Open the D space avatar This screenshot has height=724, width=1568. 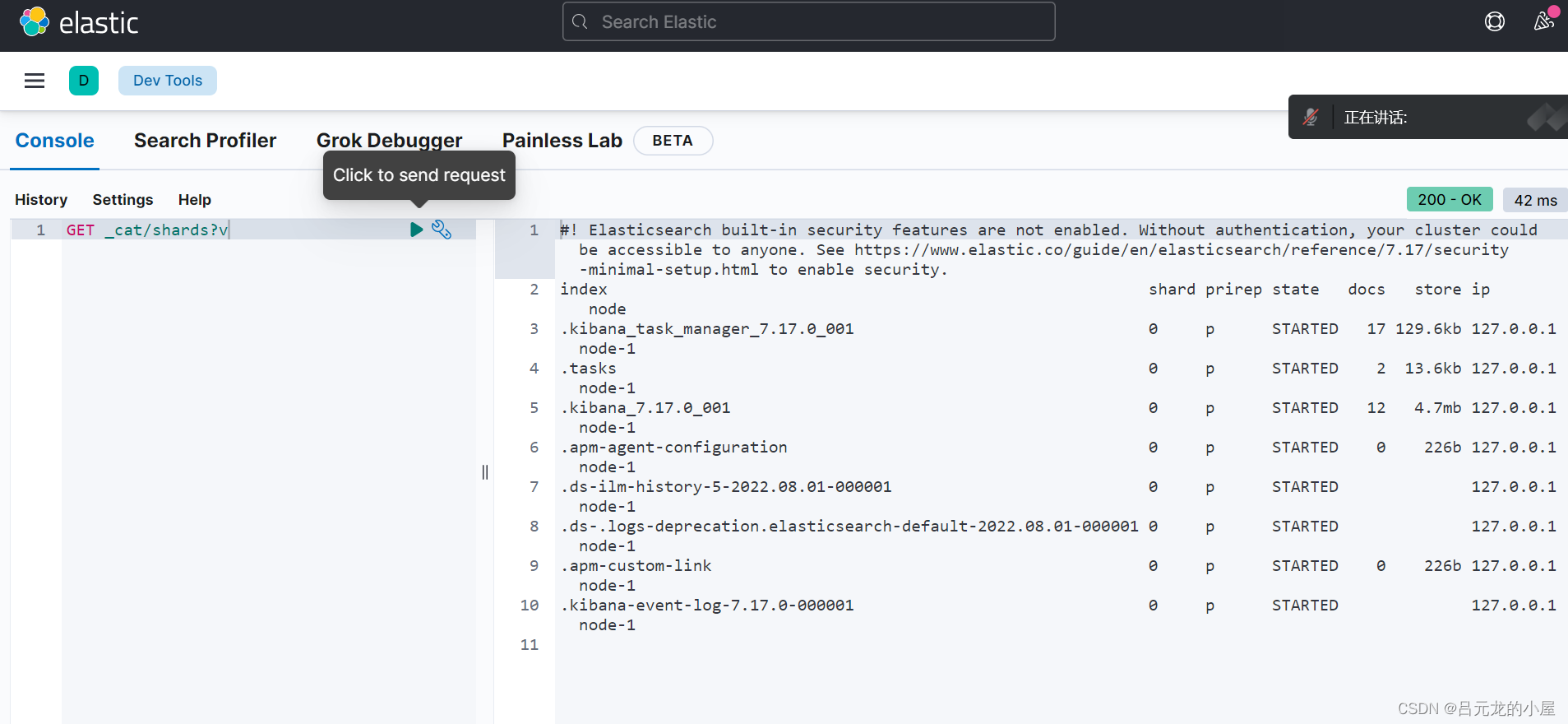click(x=84, y=81)
